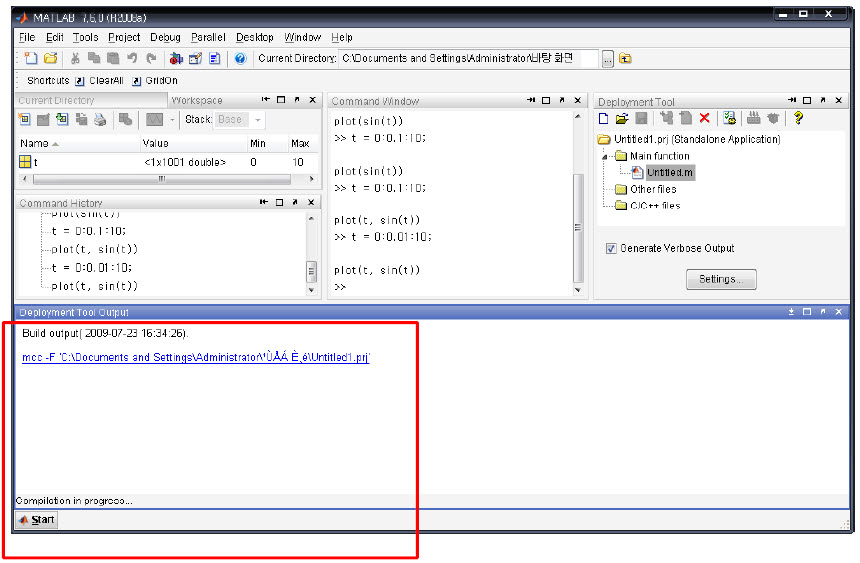Image resolution: width=860 pixels, height=563 pixels.
Task: Click Command Window vertical scrollbar thumb
Action: tap(578, 228)
